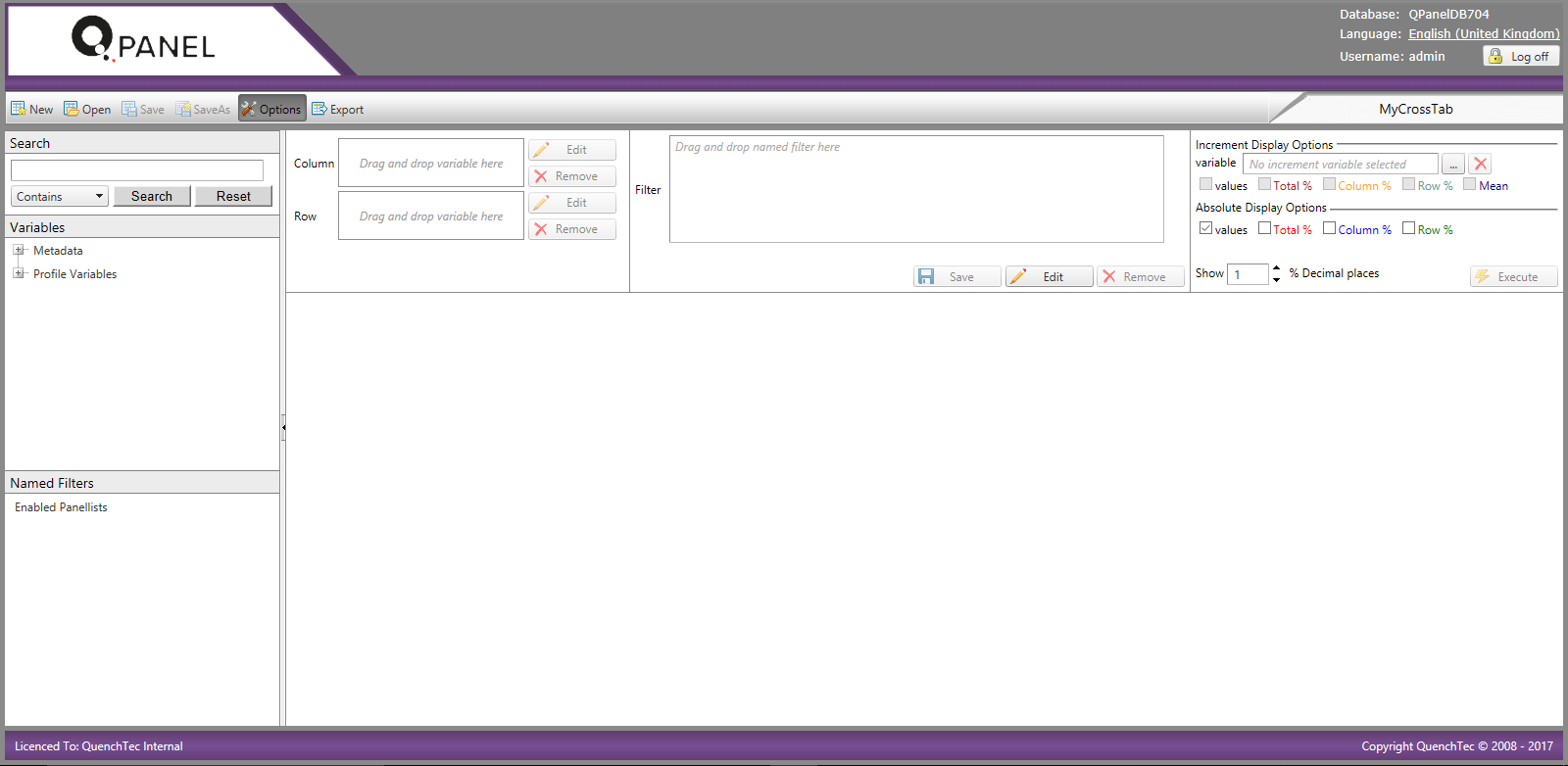Click the Column variable drop area

tap(431, 164)
